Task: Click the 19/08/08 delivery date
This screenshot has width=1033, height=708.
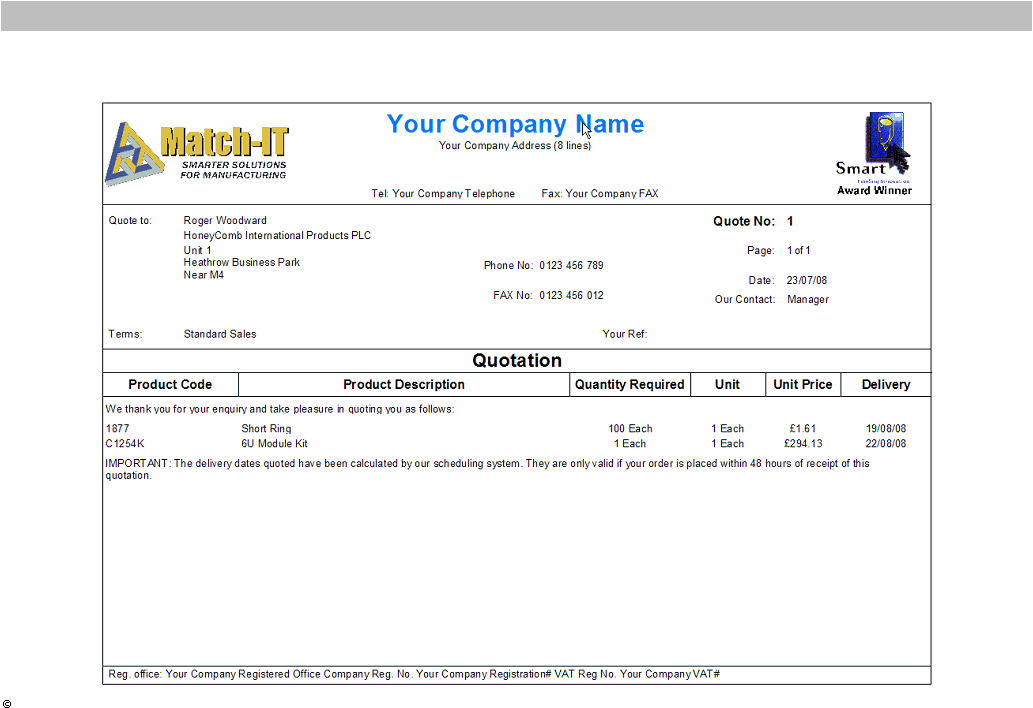Action: (886, 429)
